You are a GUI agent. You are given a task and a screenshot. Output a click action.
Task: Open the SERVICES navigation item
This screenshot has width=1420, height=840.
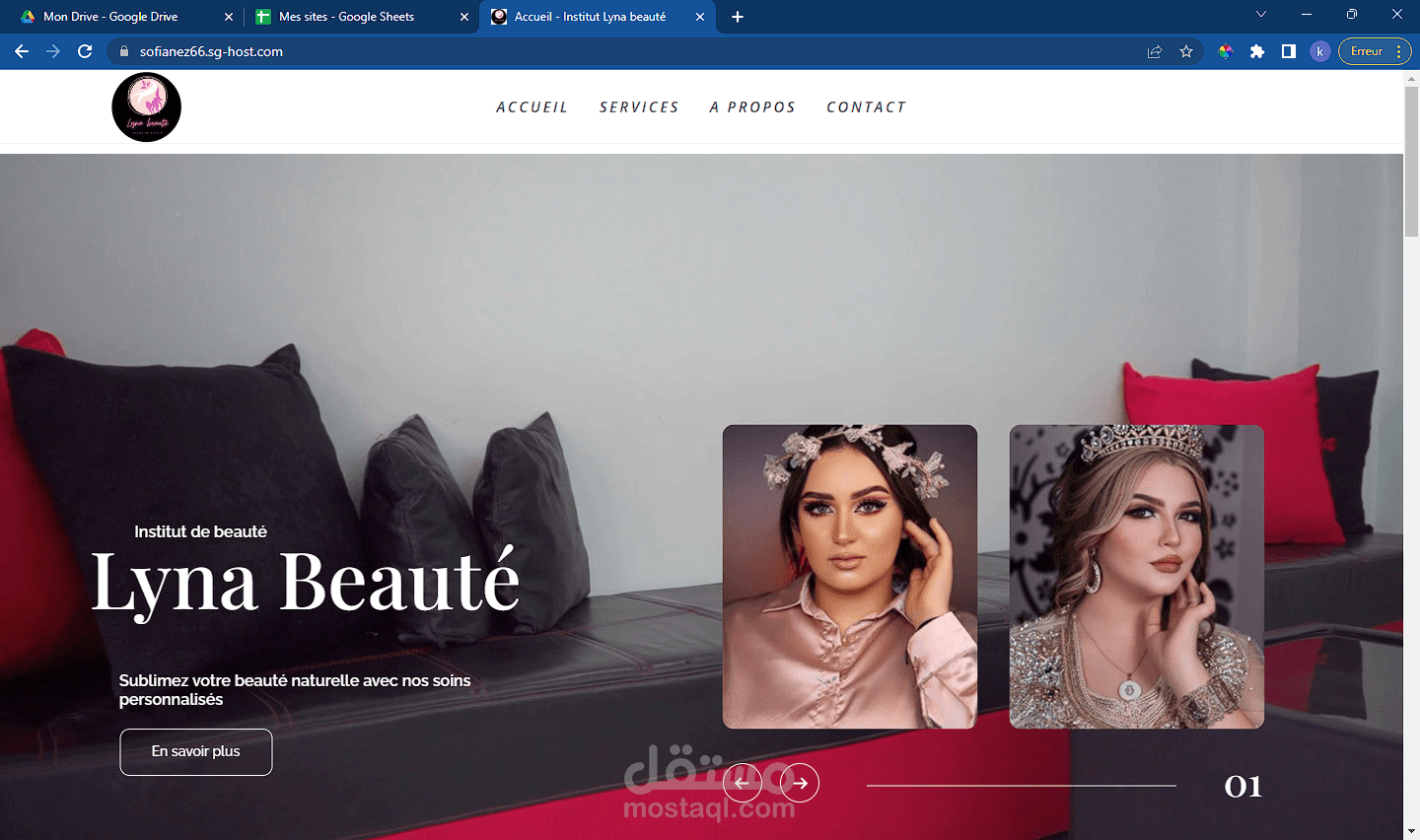coord(639,107)
